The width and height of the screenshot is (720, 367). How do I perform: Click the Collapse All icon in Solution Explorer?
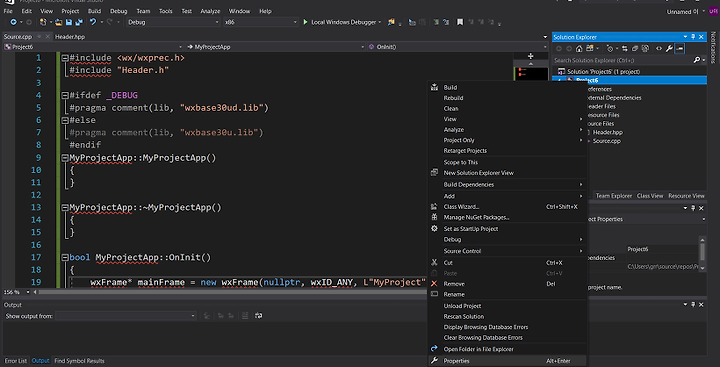635,48
